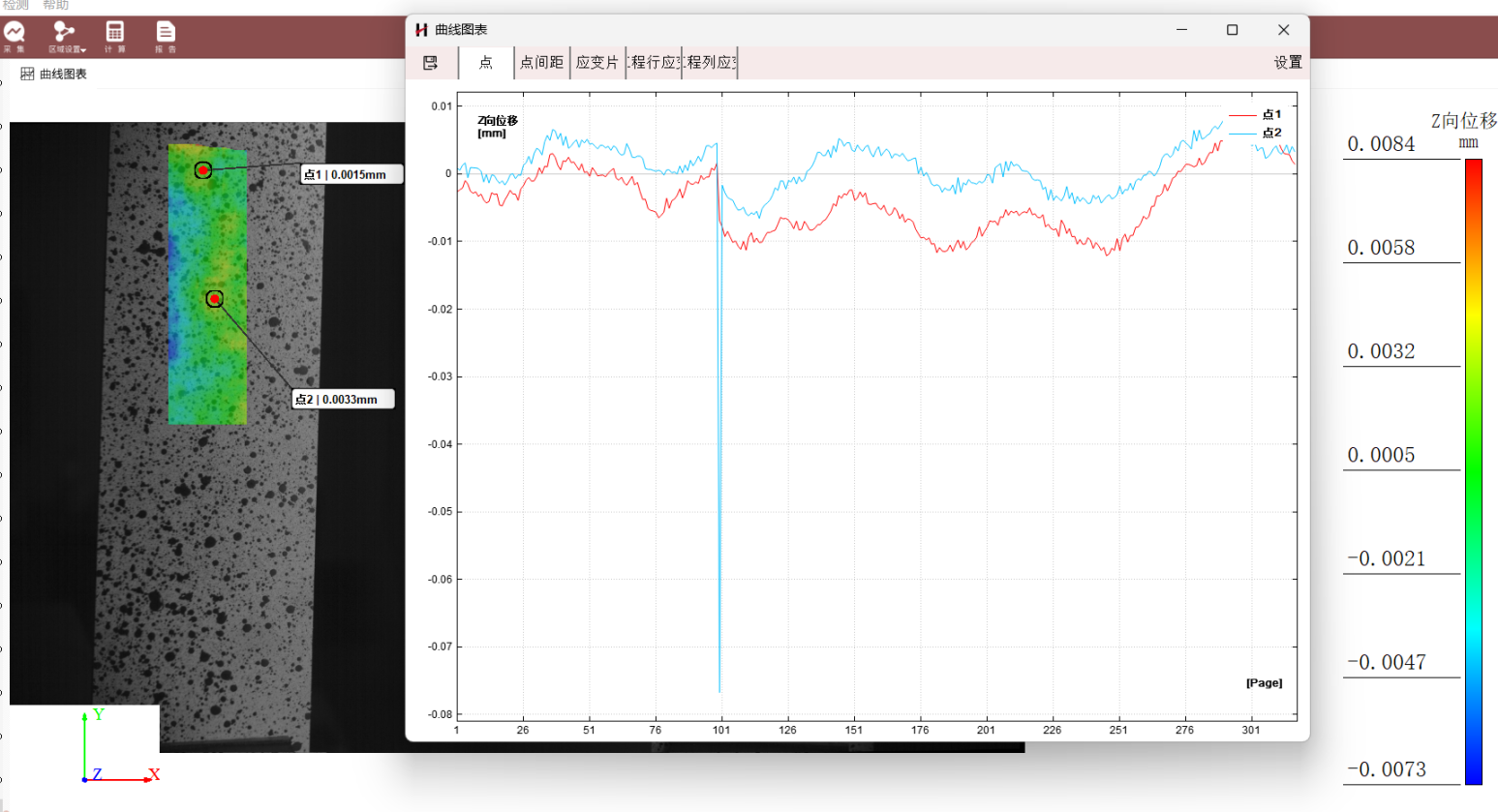1498x812 pixels.
Task: Select the 点2 red marker on specimen
Action: point(215,299)
